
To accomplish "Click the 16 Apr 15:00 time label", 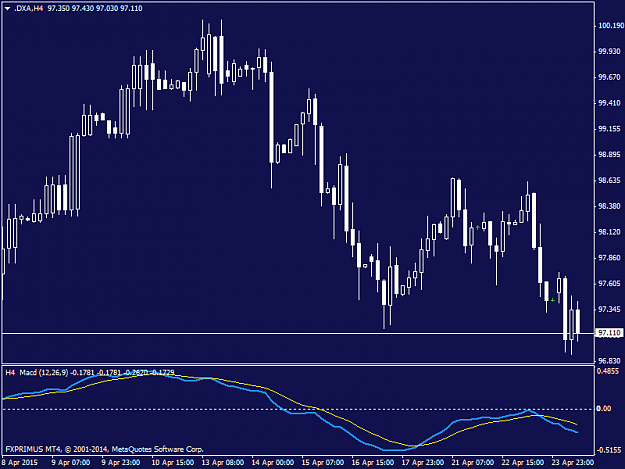I will [x=373, y=463].
